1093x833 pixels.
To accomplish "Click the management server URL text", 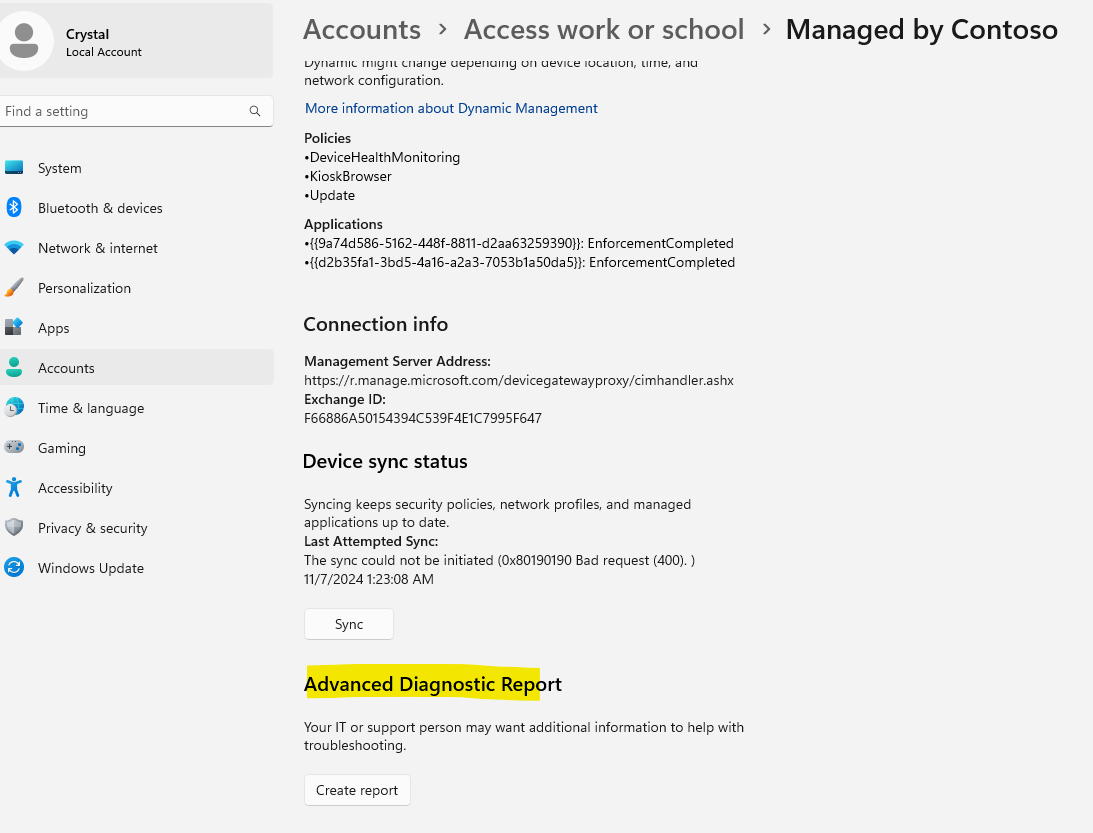I will [x=519, y=380].
